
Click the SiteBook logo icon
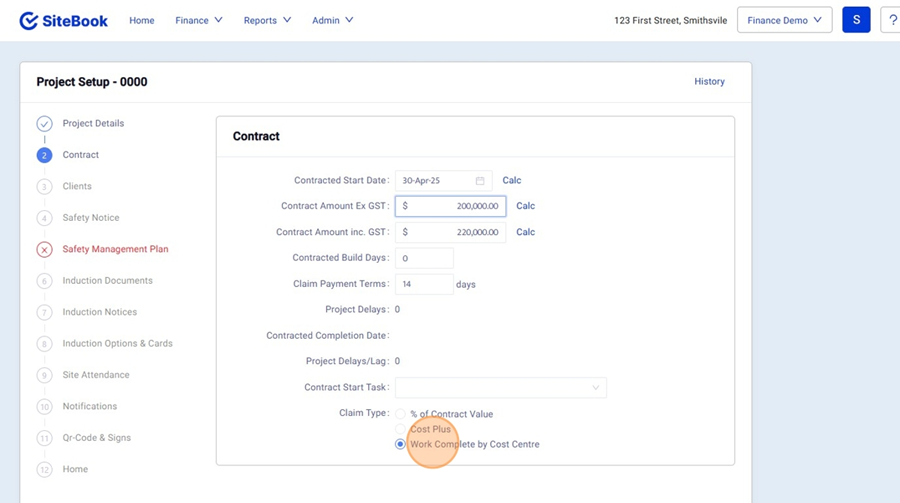point(28,20)
